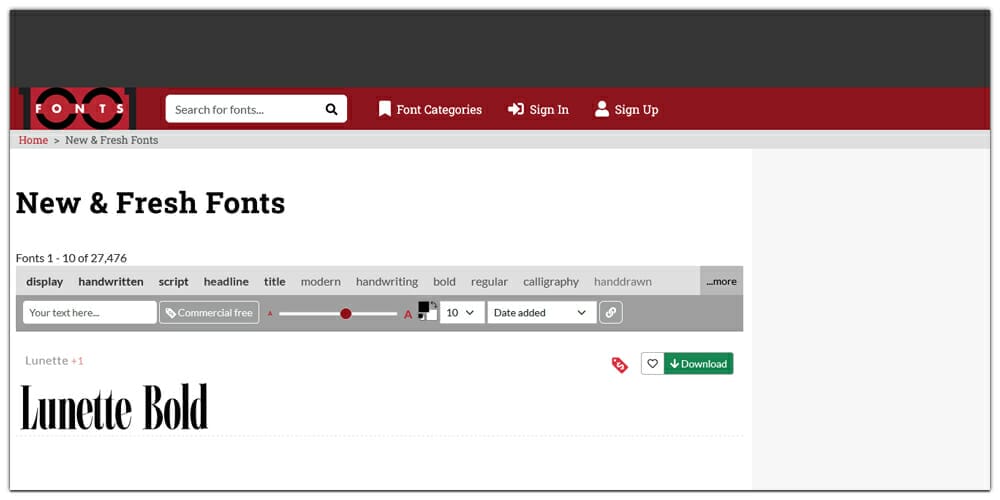Click the font size slider handle
This screenshot has height=500, width=1000.
(346, 313)
